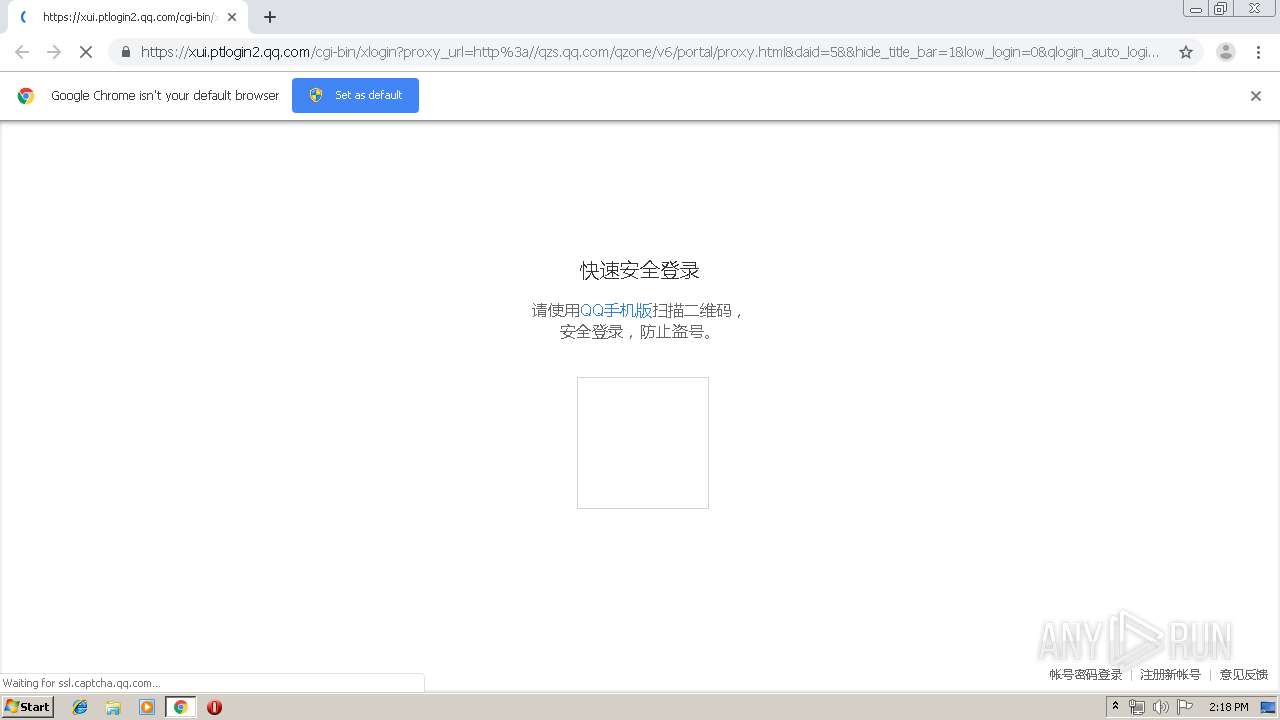Switch to 帐号密码登录
The height and width of the screenshot is (720, 1280).
pyautogui.click(x=1086, y=675)
